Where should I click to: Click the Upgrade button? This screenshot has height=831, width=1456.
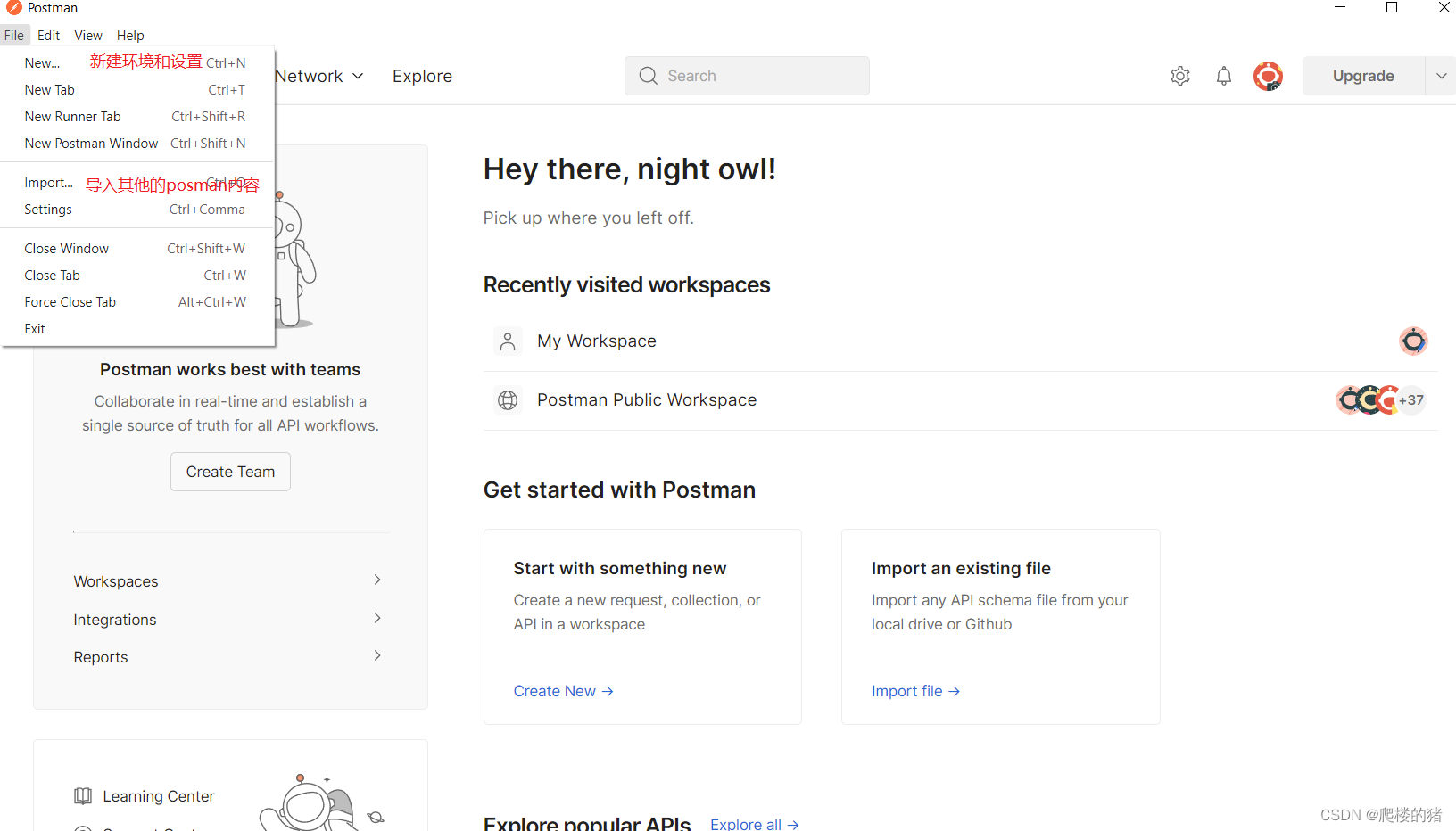[1363, 76]
